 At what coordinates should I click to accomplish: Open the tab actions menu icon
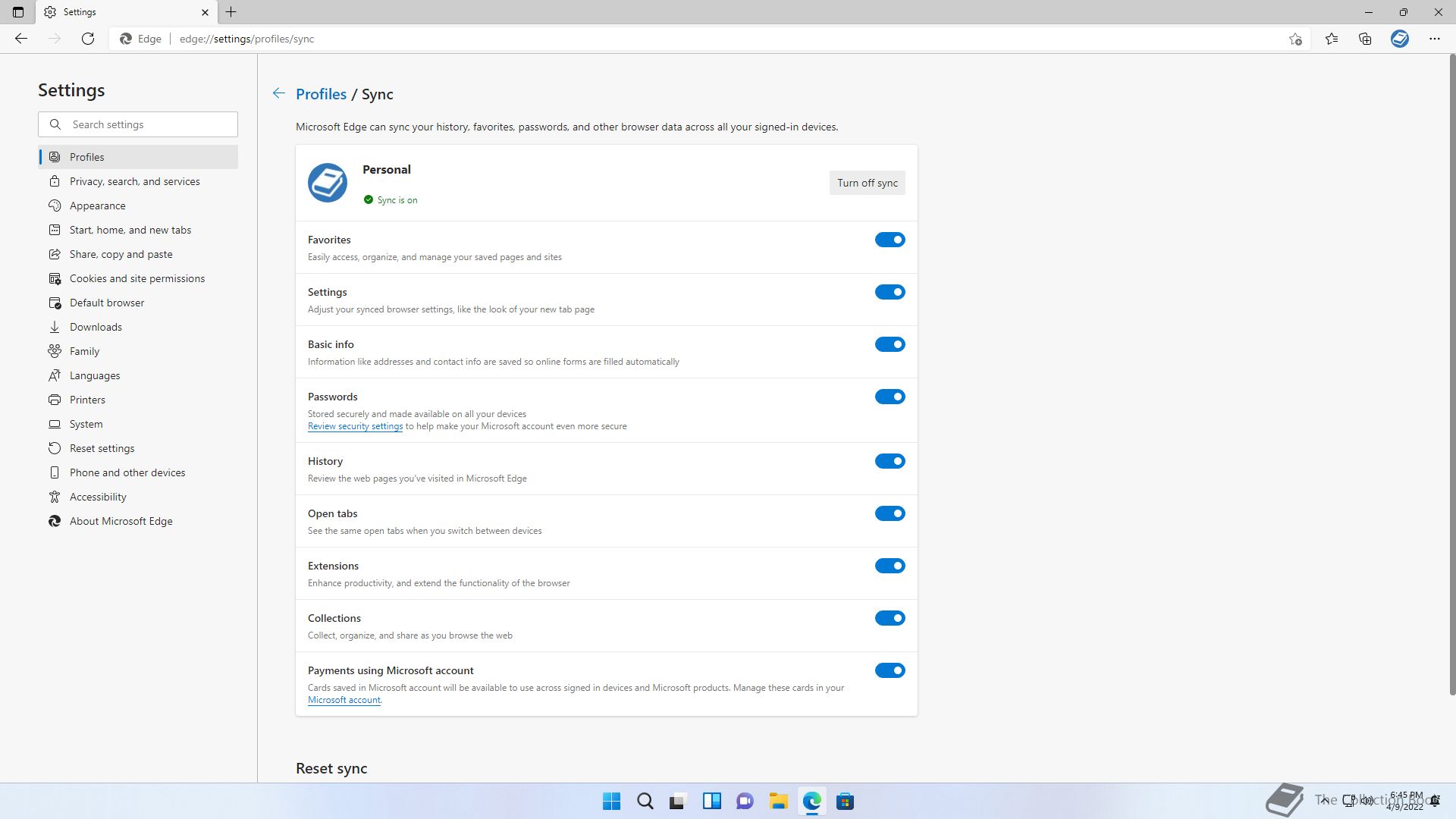tap(18, 12)
